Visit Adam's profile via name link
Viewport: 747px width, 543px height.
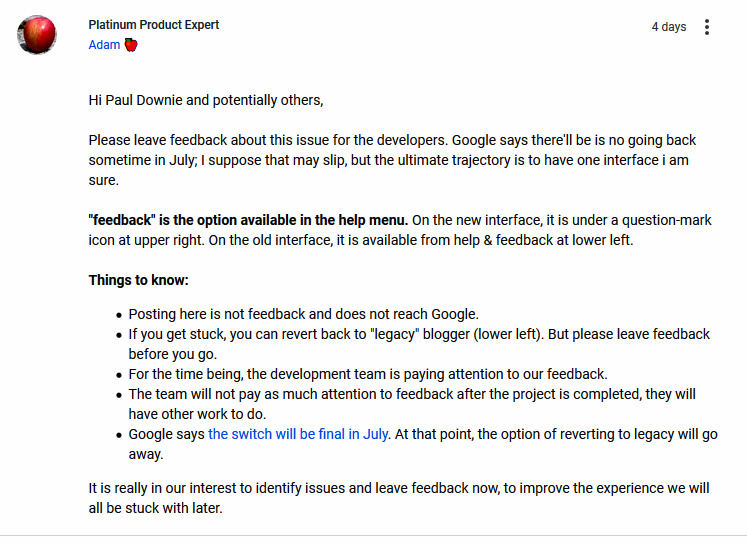[x=104, y=45]
